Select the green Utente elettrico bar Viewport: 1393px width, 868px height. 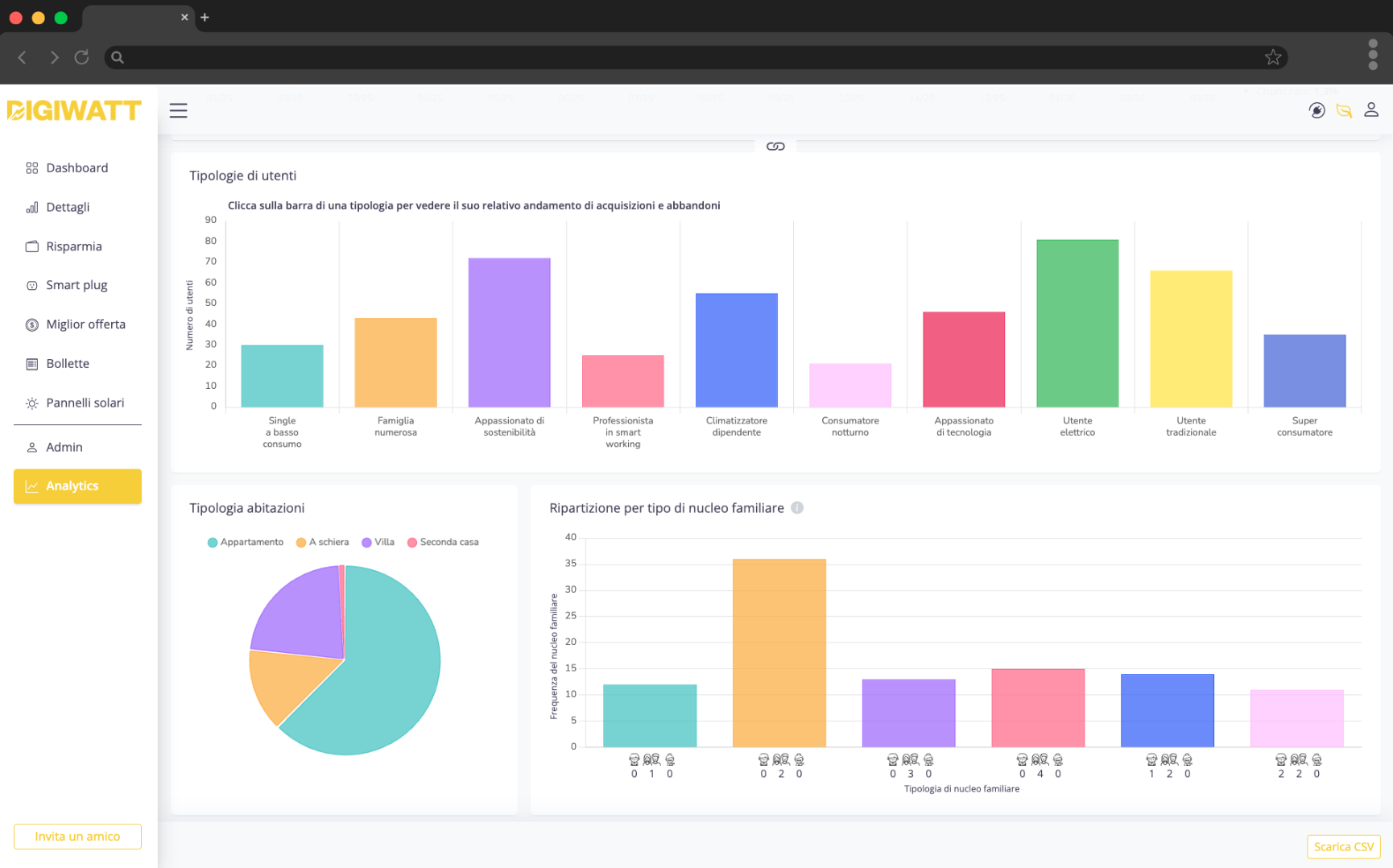[x=1077, y=324]
